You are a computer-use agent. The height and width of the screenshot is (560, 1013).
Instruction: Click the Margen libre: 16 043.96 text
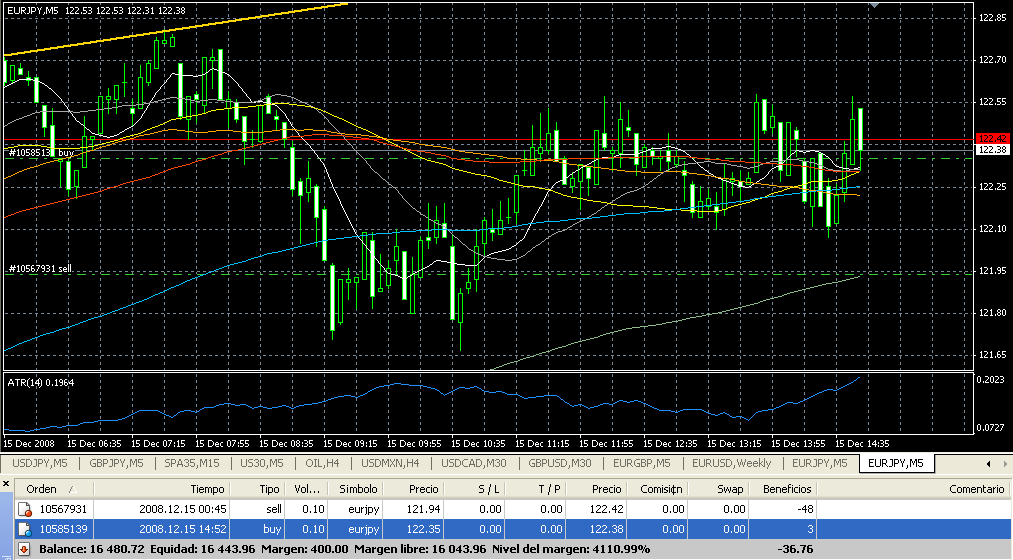(421, 549)
